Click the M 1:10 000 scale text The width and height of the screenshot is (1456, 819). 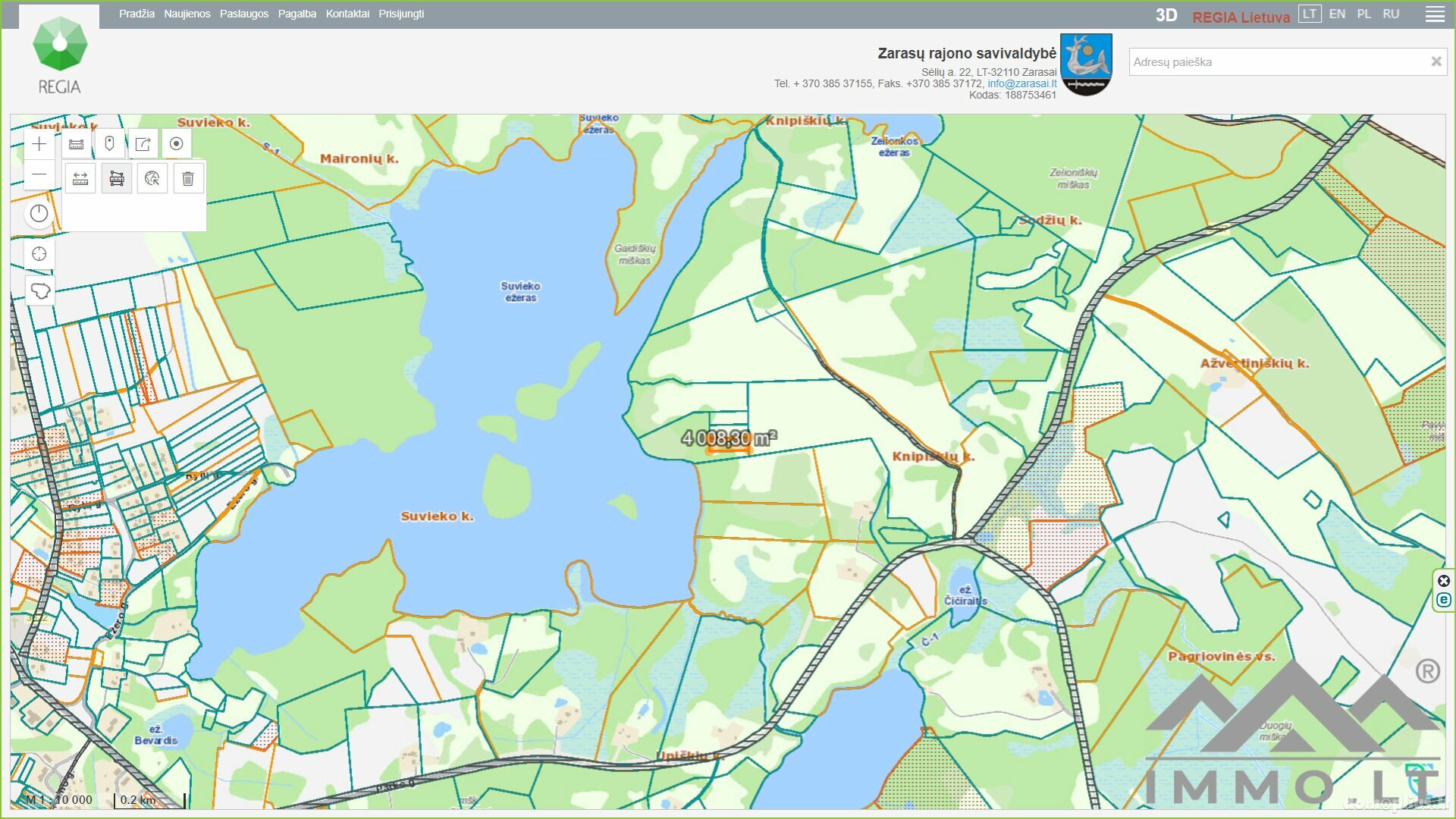[59, 800]
